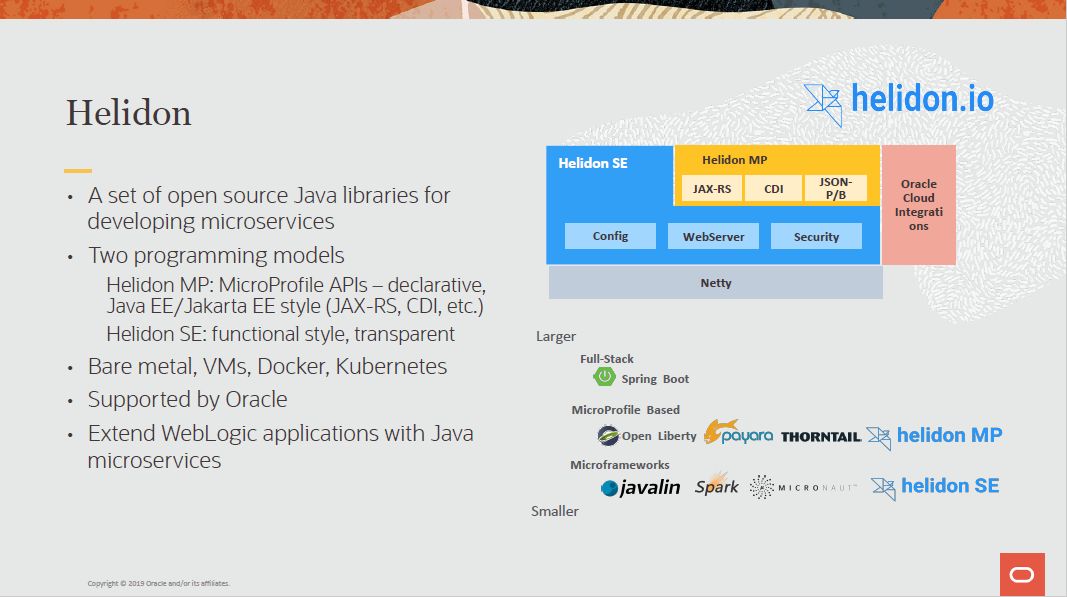Click the Helidon slide title

point(129,113)
